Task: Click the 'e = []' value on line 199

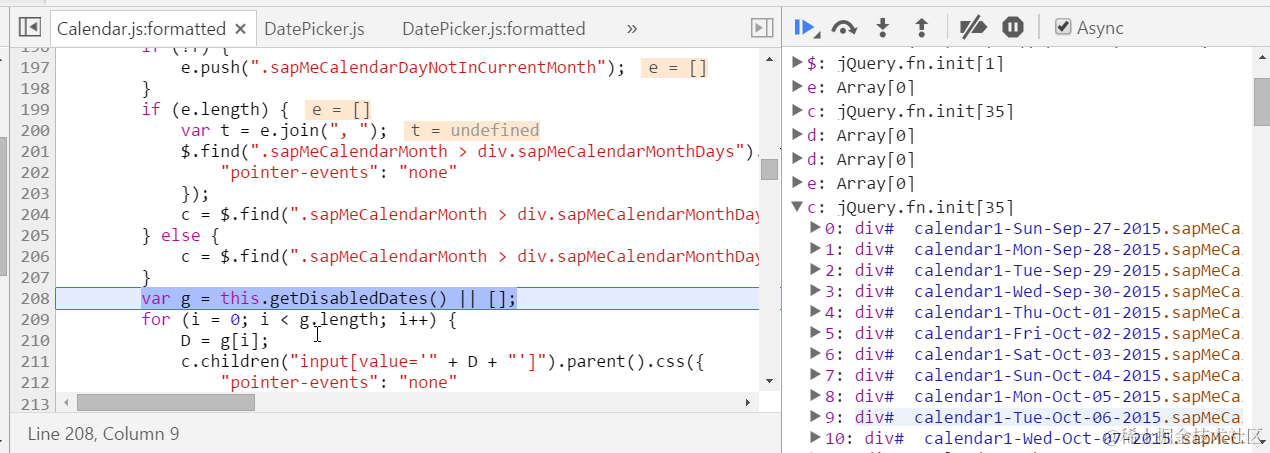Action: 340,109
